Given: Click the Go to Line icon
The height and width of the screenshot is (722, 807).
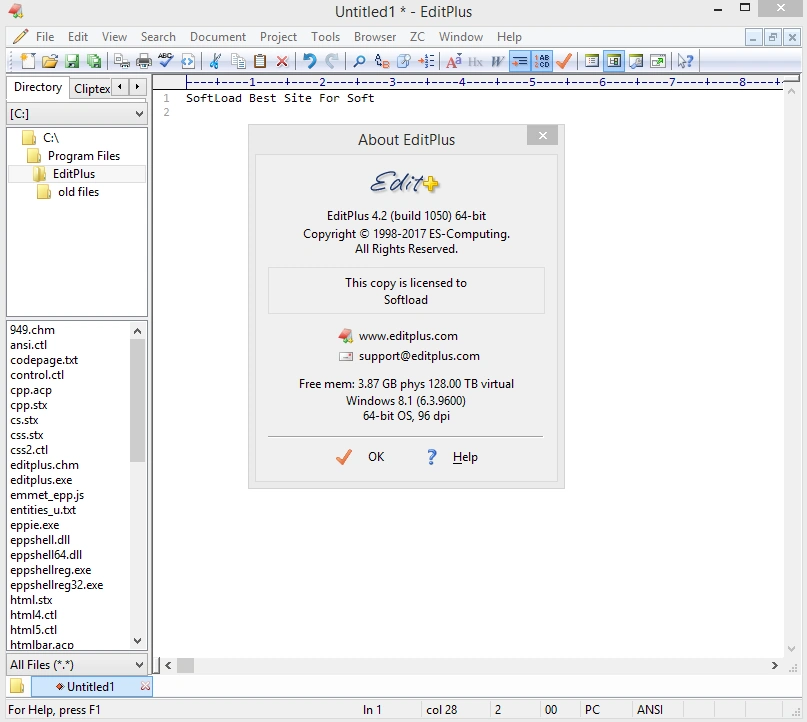Looking at the screenshot, I should tap(426, 61).
